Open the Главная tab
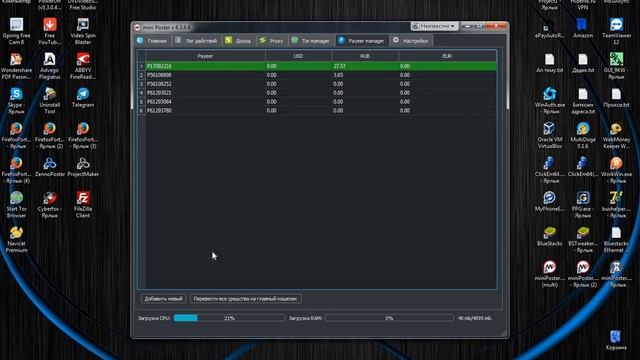 point(152,41)
